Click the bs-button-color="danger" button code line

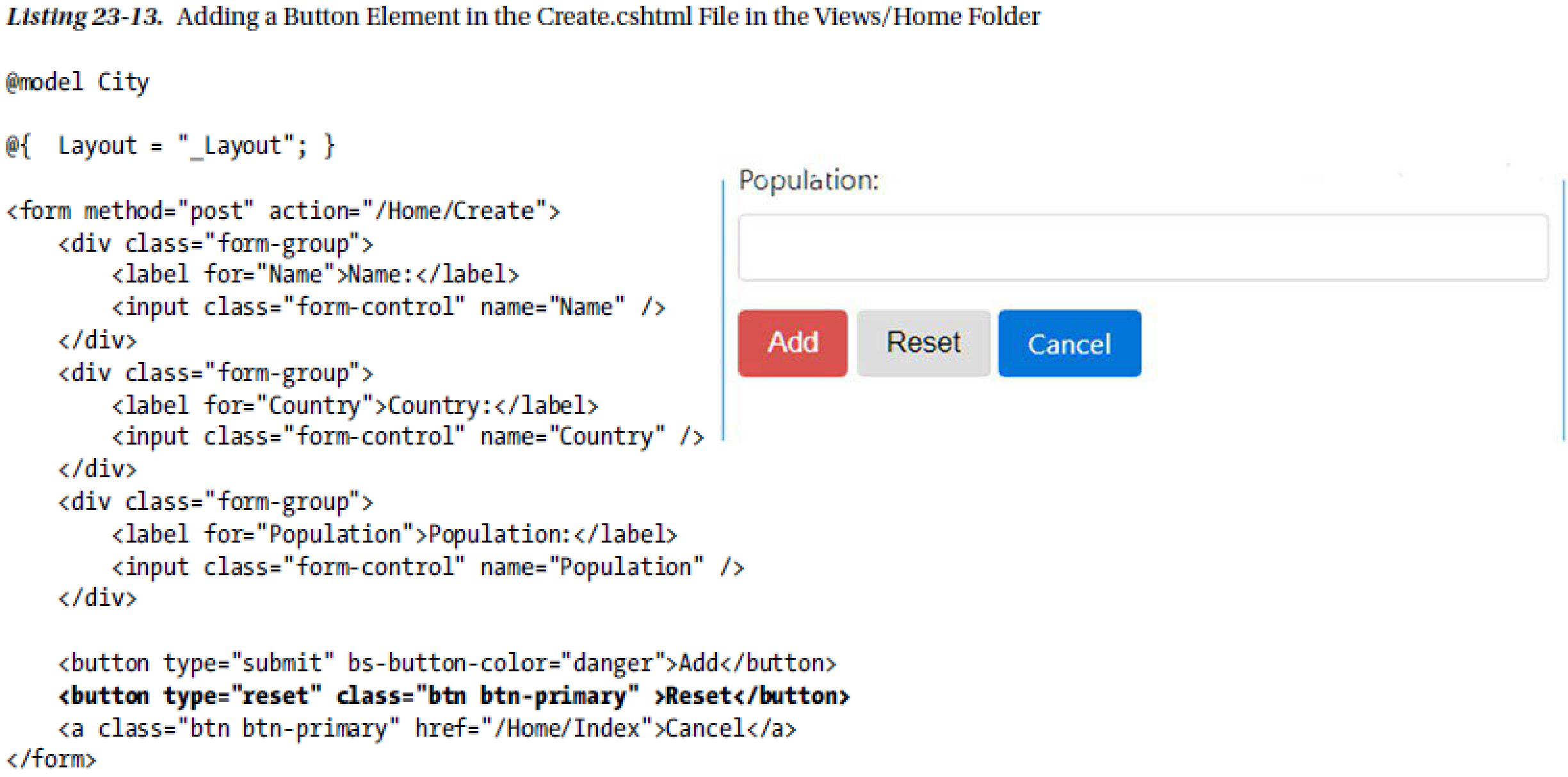[x=447, y=664]
